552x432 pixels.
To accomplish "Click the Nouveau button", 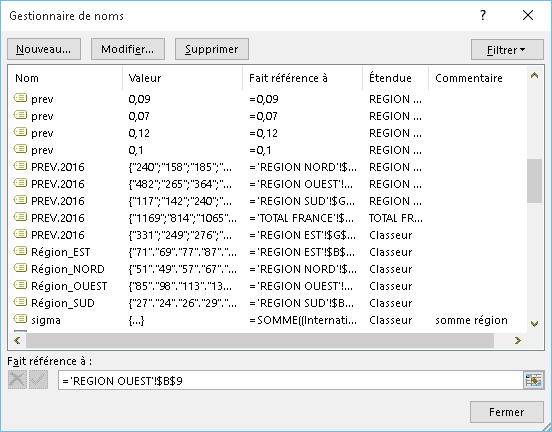I will coord(44,49).
